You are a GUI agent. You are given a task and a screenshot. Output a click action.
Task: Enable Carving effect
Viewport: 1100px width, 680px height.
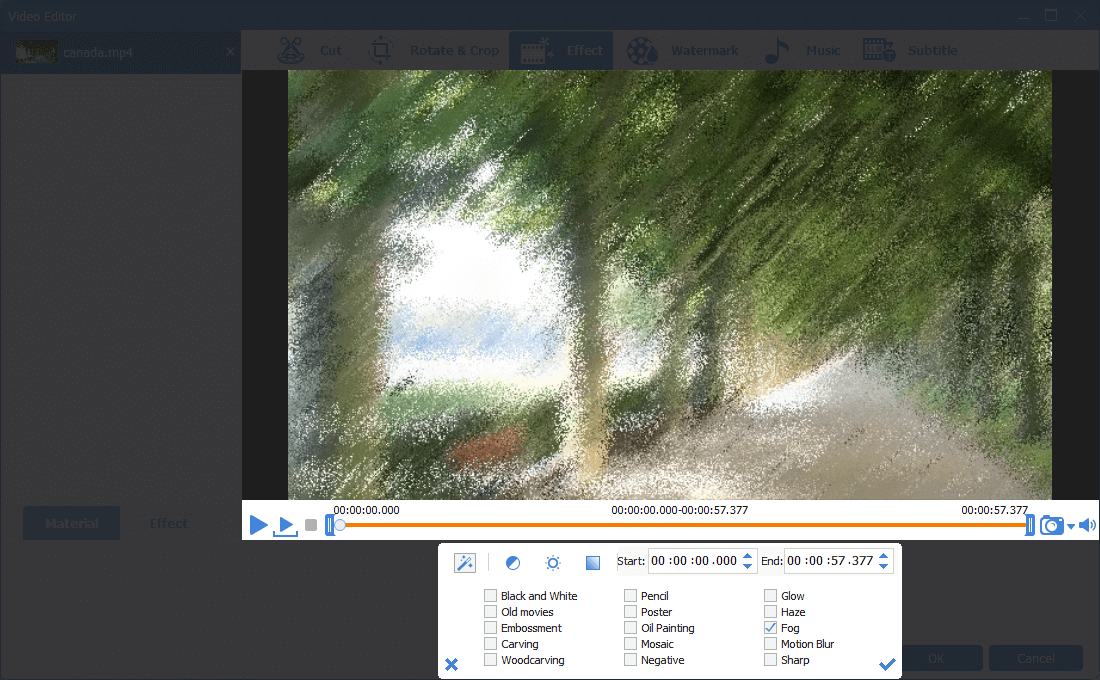click(490, 644)
